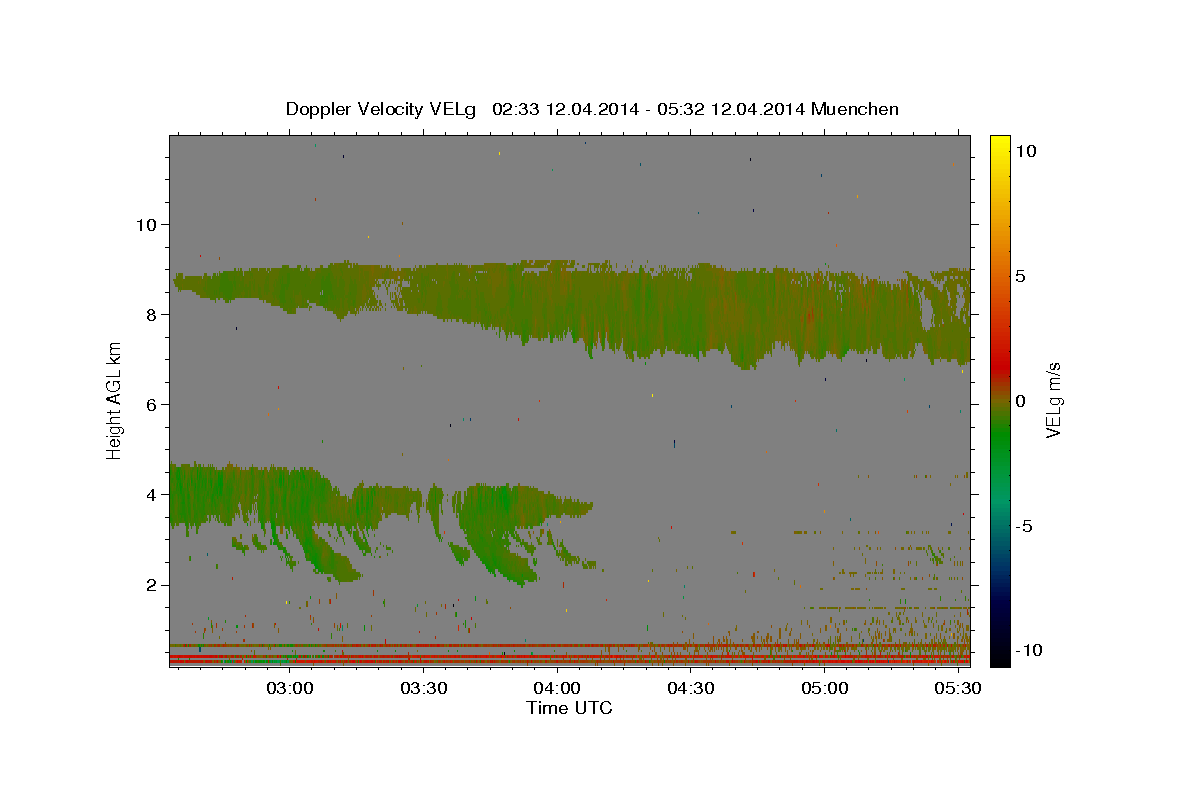This screenshot has width=1200, height=800.
Task: Click the 05:30 time tick label
Action: tap(957, 689)
